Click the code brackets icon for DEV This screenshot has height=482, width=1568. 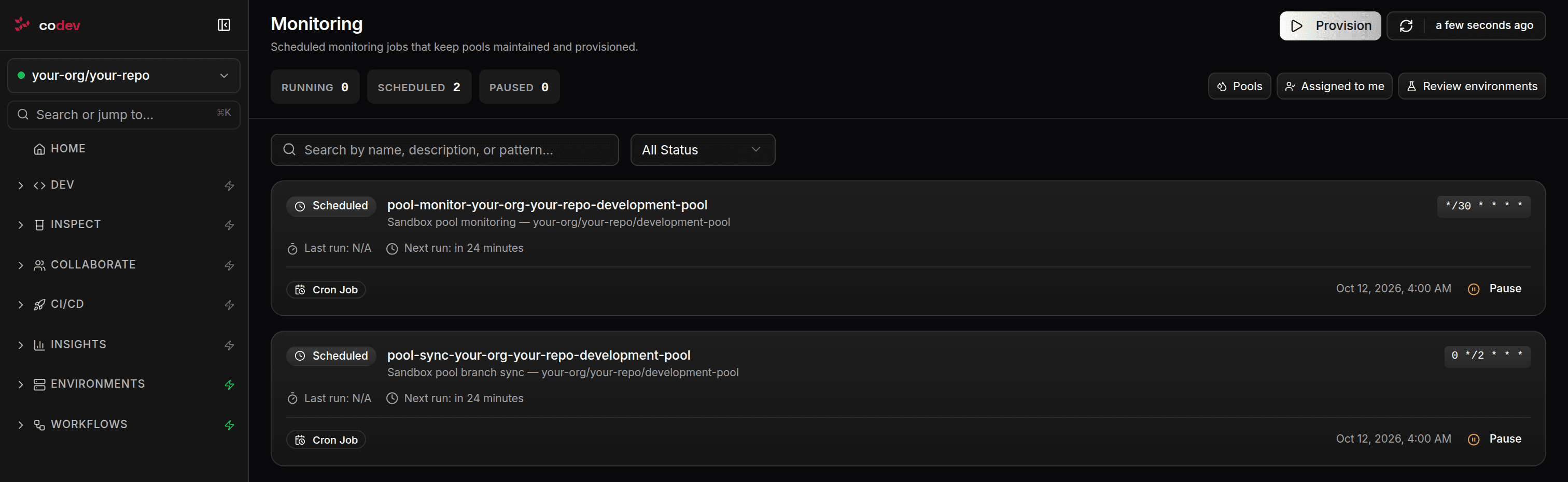(39, 186)
